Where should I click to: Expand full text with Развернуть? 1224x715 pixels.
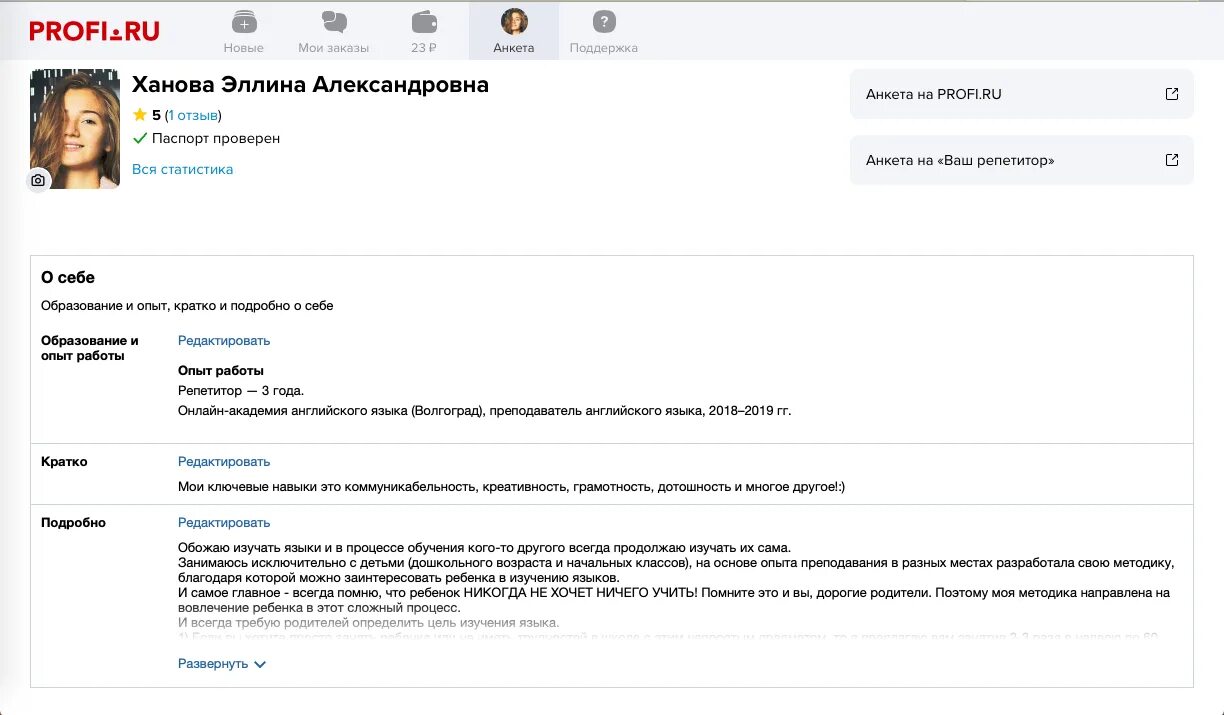(213, 664)
